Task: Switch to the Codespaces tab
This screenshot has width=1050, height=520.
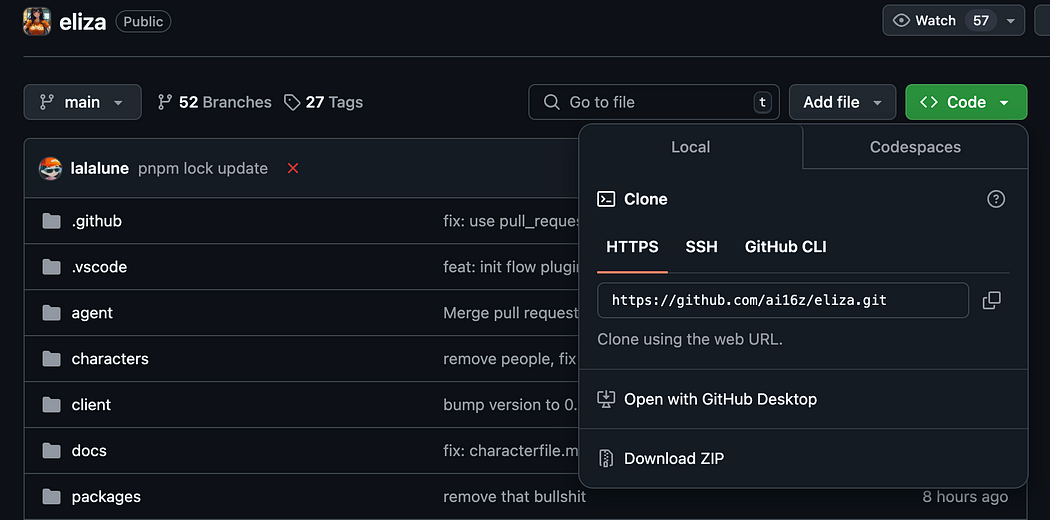Action: (915, 147)
